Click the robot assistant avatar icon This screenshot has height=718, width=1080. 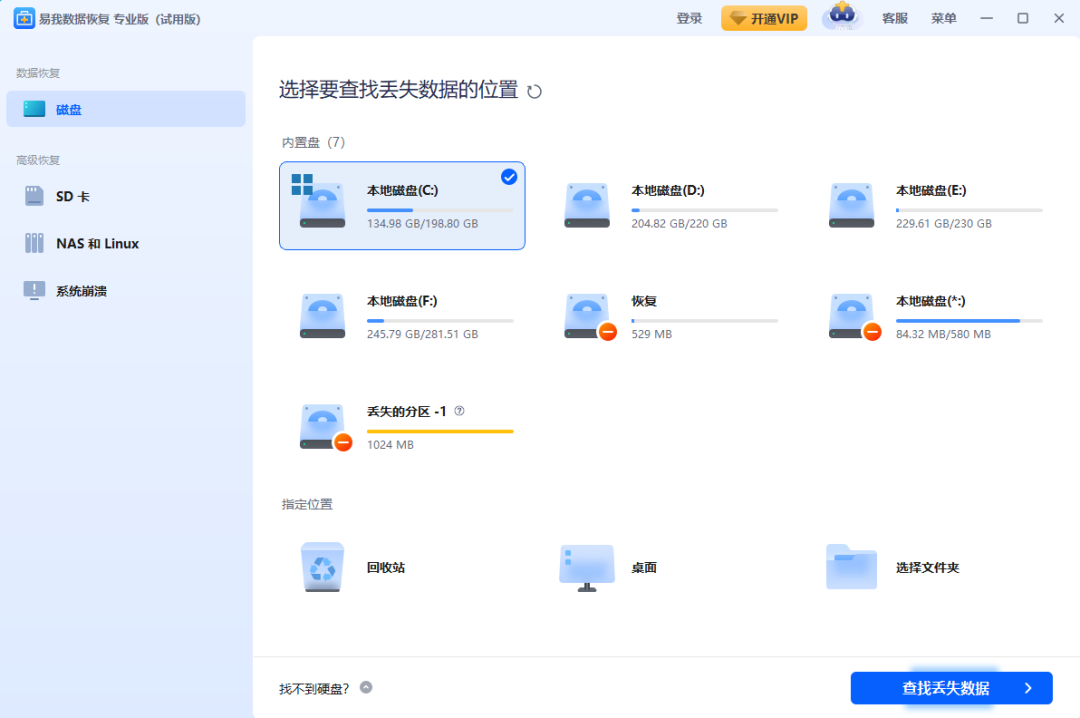[842, 17]
